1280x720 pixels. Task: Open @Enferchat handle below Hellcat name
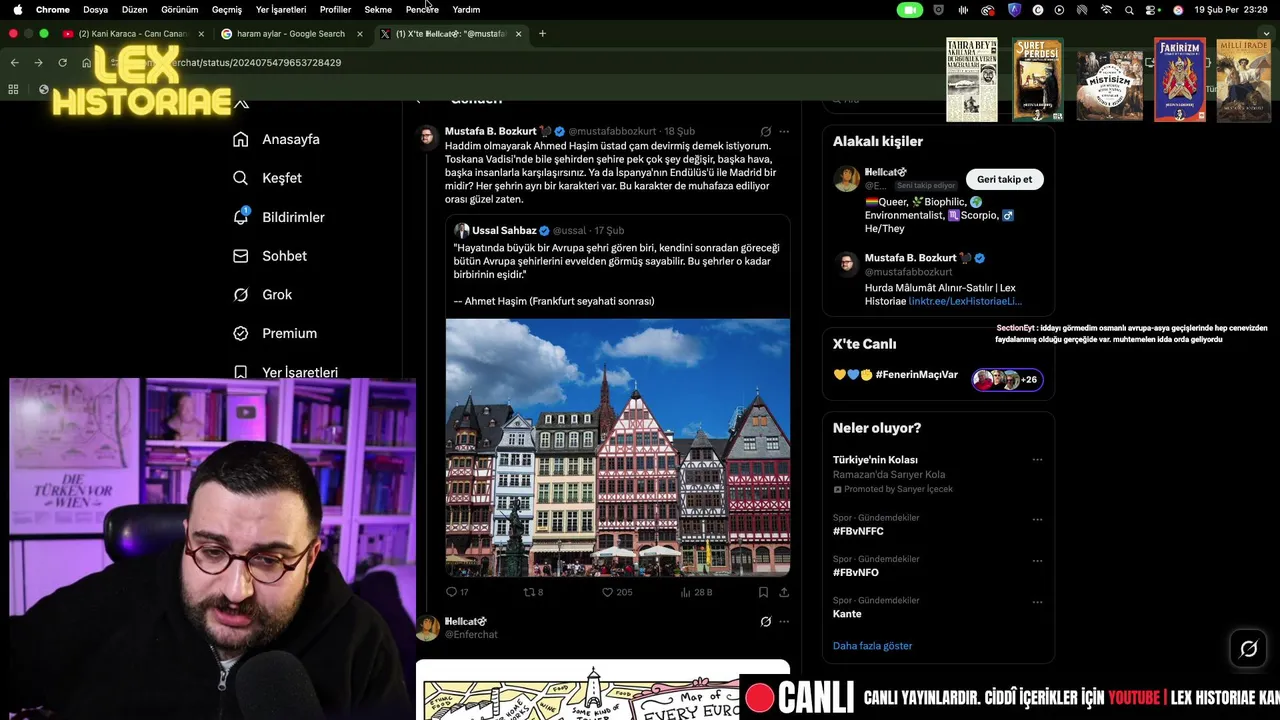(x=471, y=634)
